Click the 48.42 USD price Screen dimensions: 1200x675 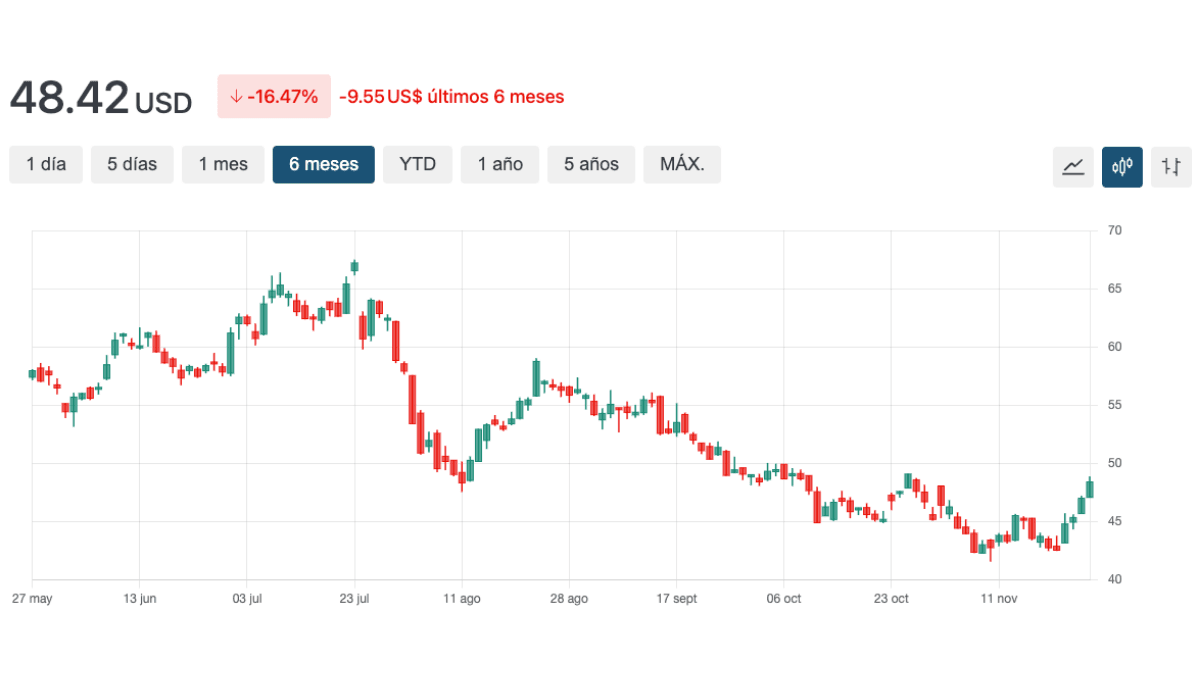[100, 99]
